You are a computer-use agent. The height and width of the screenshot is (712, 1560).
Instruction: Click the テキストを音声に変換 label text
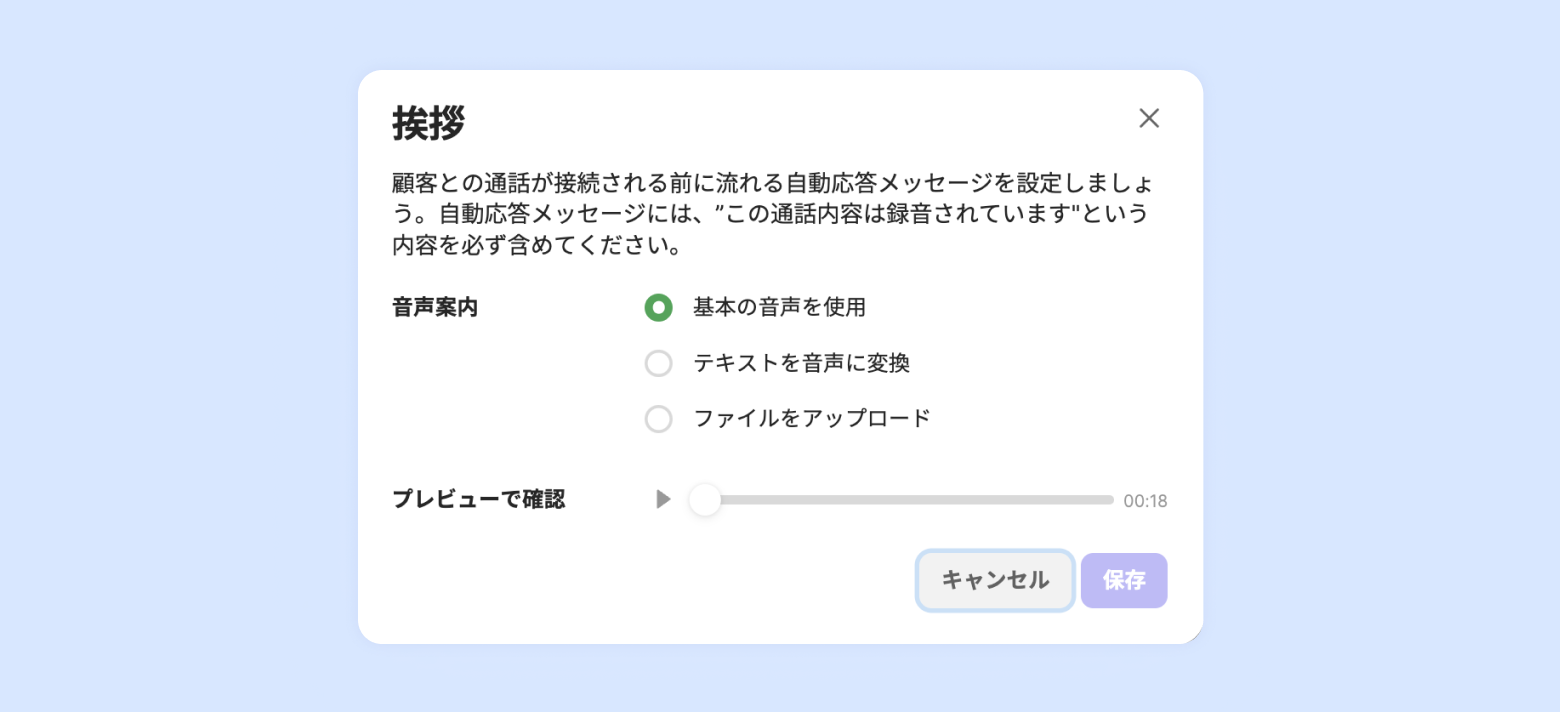801,364
